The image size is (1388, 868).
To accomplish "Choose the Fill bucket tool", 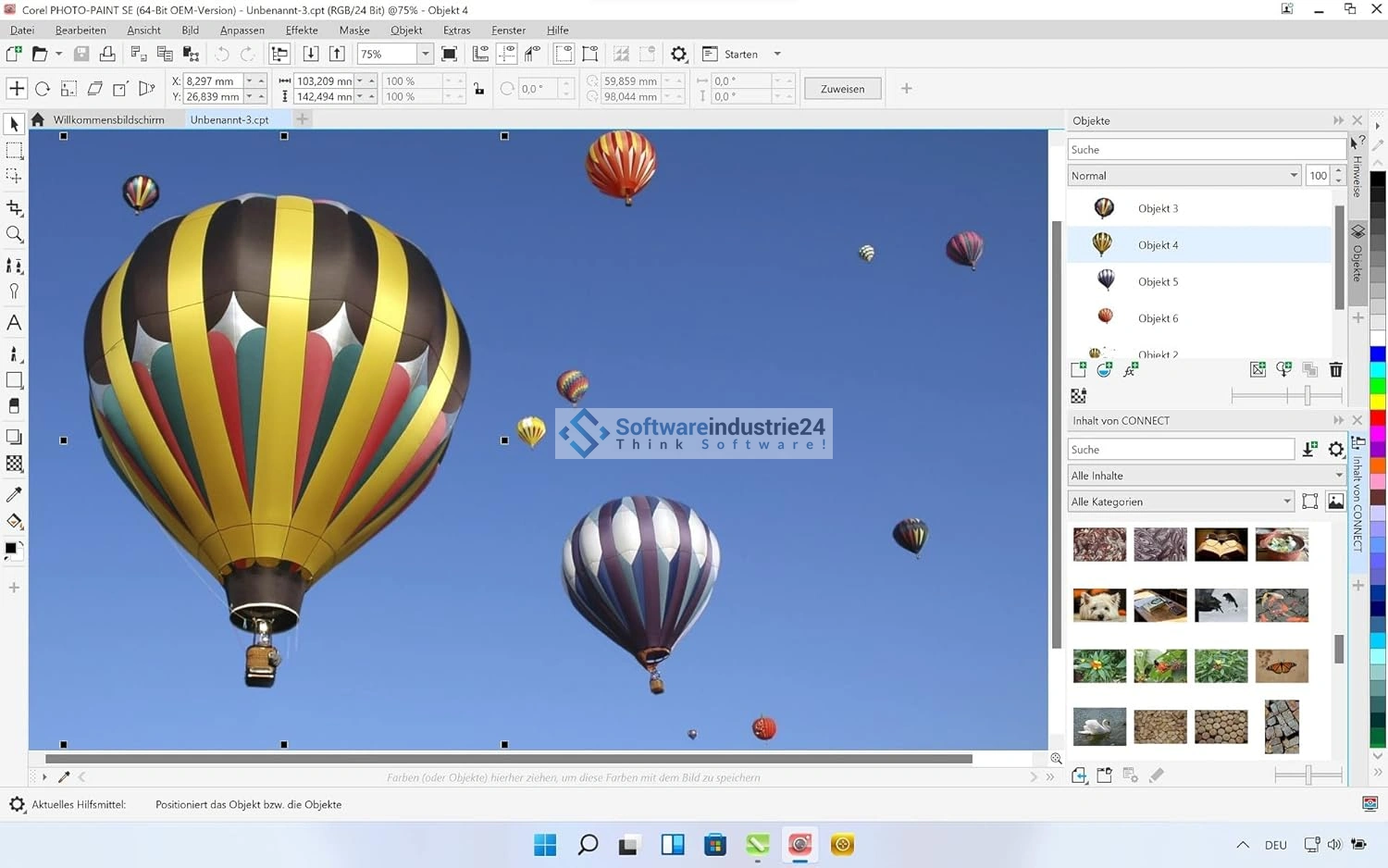I will [14, 521].
